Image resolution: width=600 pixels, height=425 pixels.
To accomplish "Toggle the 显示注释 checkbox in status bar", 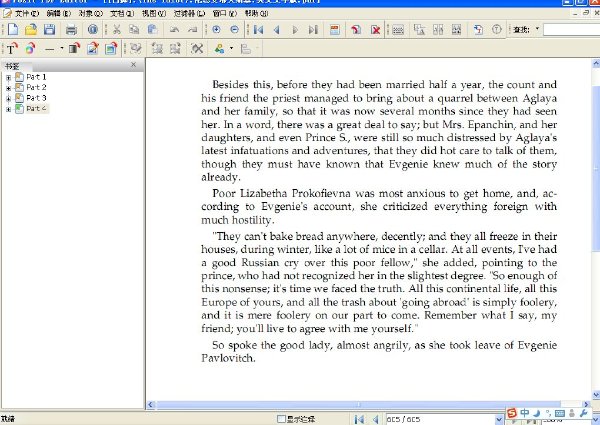I will [x=281, y=419].
